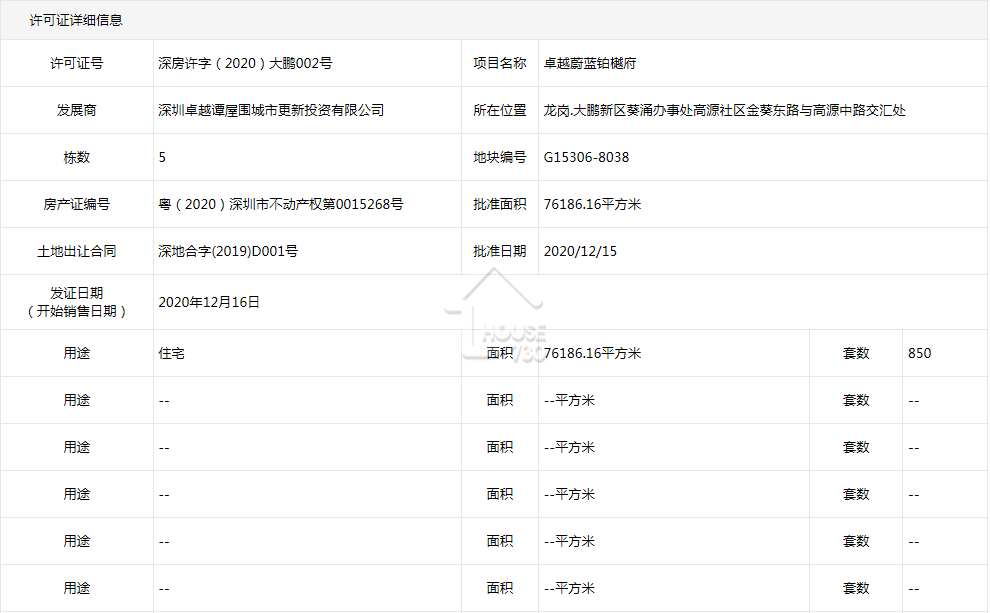Select approved area 76186.16平方米 in 批准面积 row
Image resolution: width=990 pixels, height=613 pixels.
[592, 204]
